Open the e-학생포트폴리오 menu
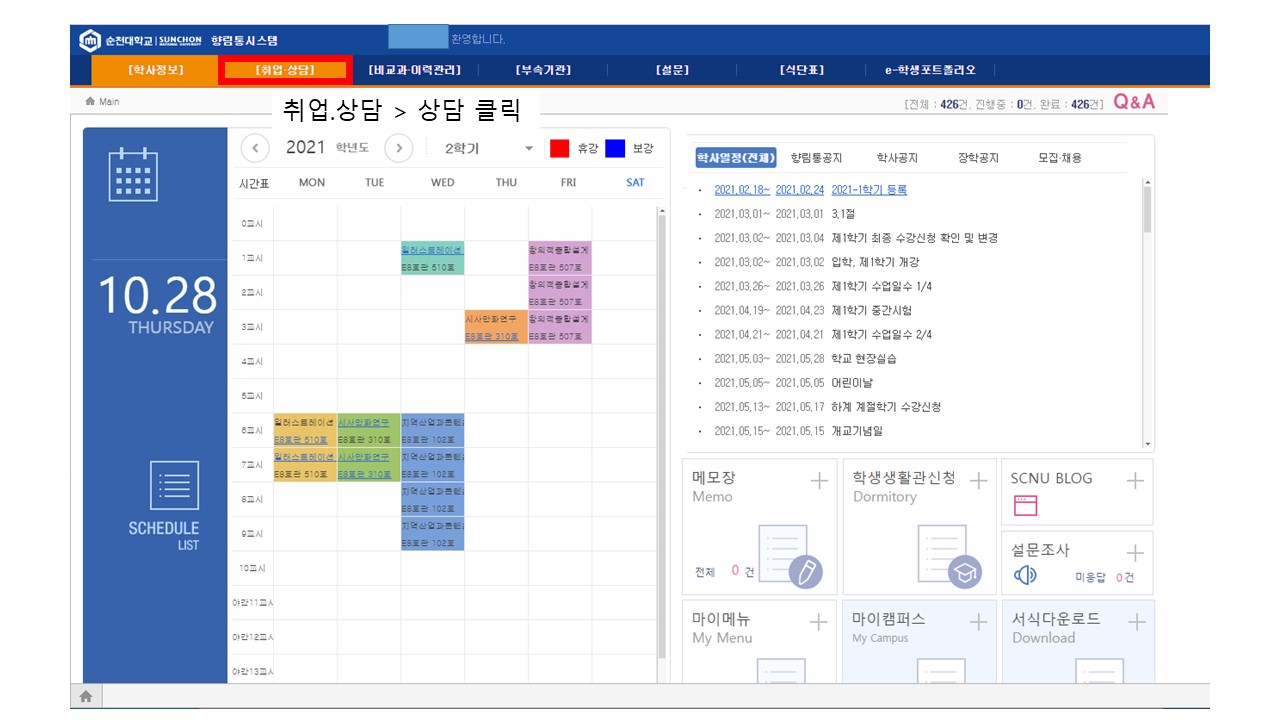This screenshot has width=1280, height=720. pyautogui.click(x=930, y=70)
